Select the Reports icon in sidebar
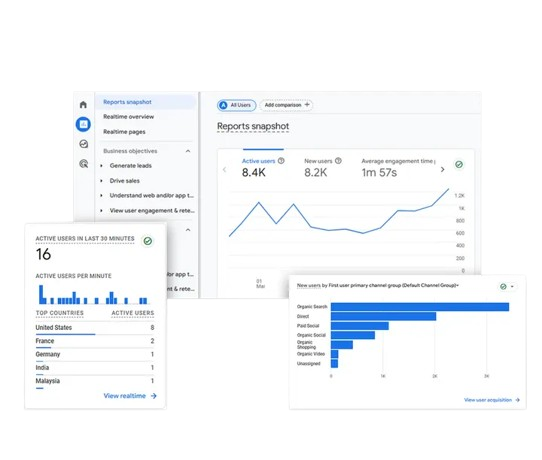This screenshot has width=542, height=460. click(83, 124)
